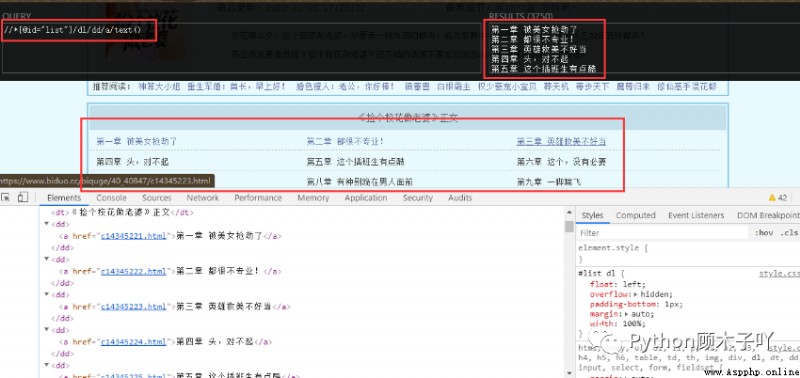
Task: Open the Event Listeners tab
Action: [x=696, y=215]
